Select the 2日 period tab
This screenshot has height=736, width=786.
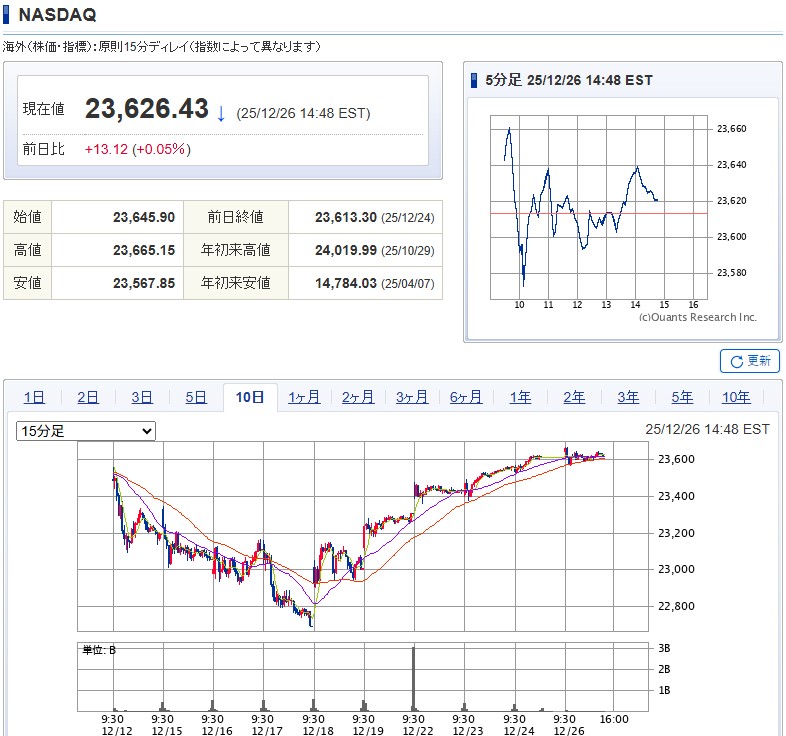pos(88,398)
